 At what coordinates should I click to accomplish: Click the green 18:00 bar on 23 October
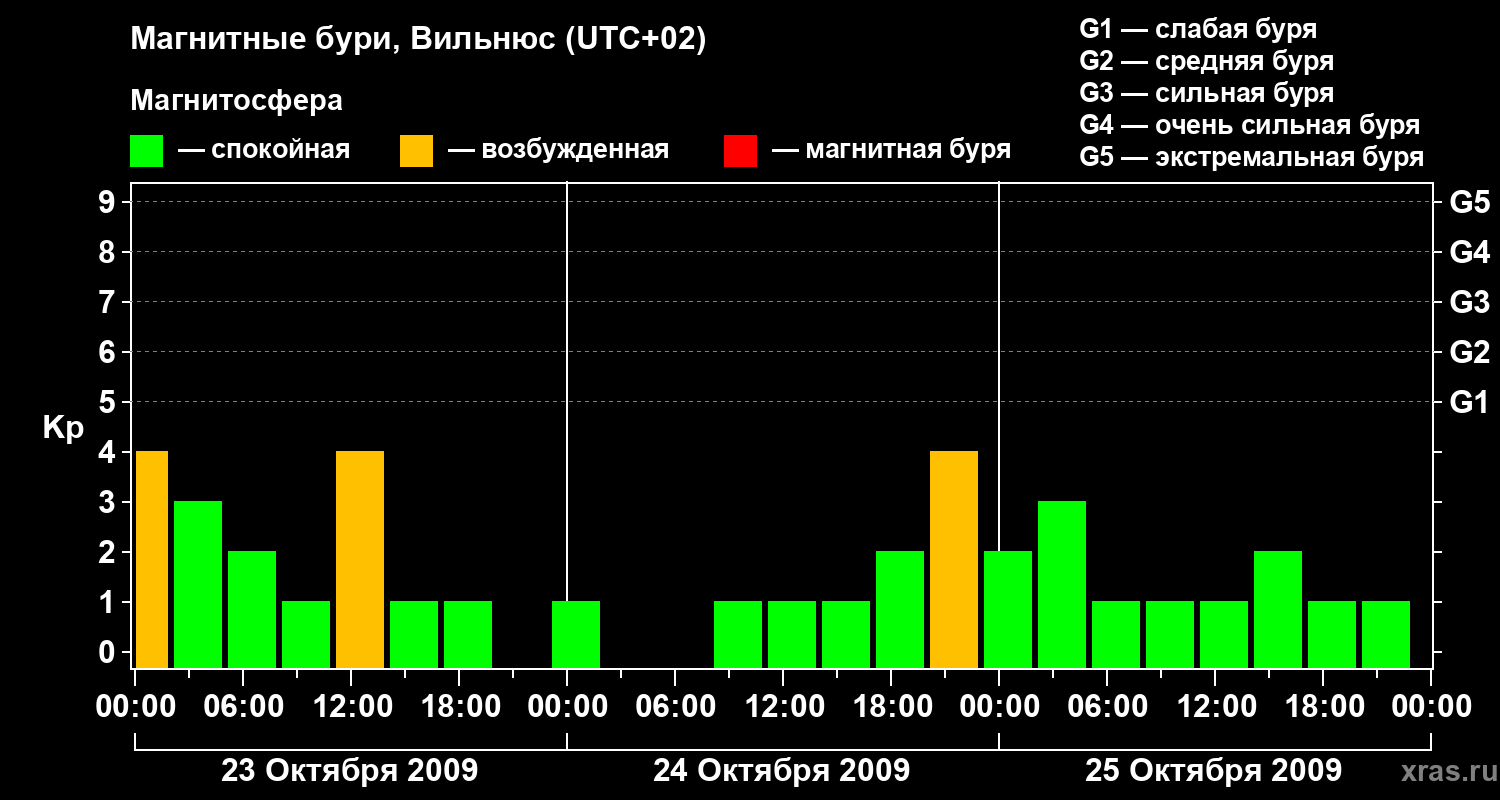point(468,635)
